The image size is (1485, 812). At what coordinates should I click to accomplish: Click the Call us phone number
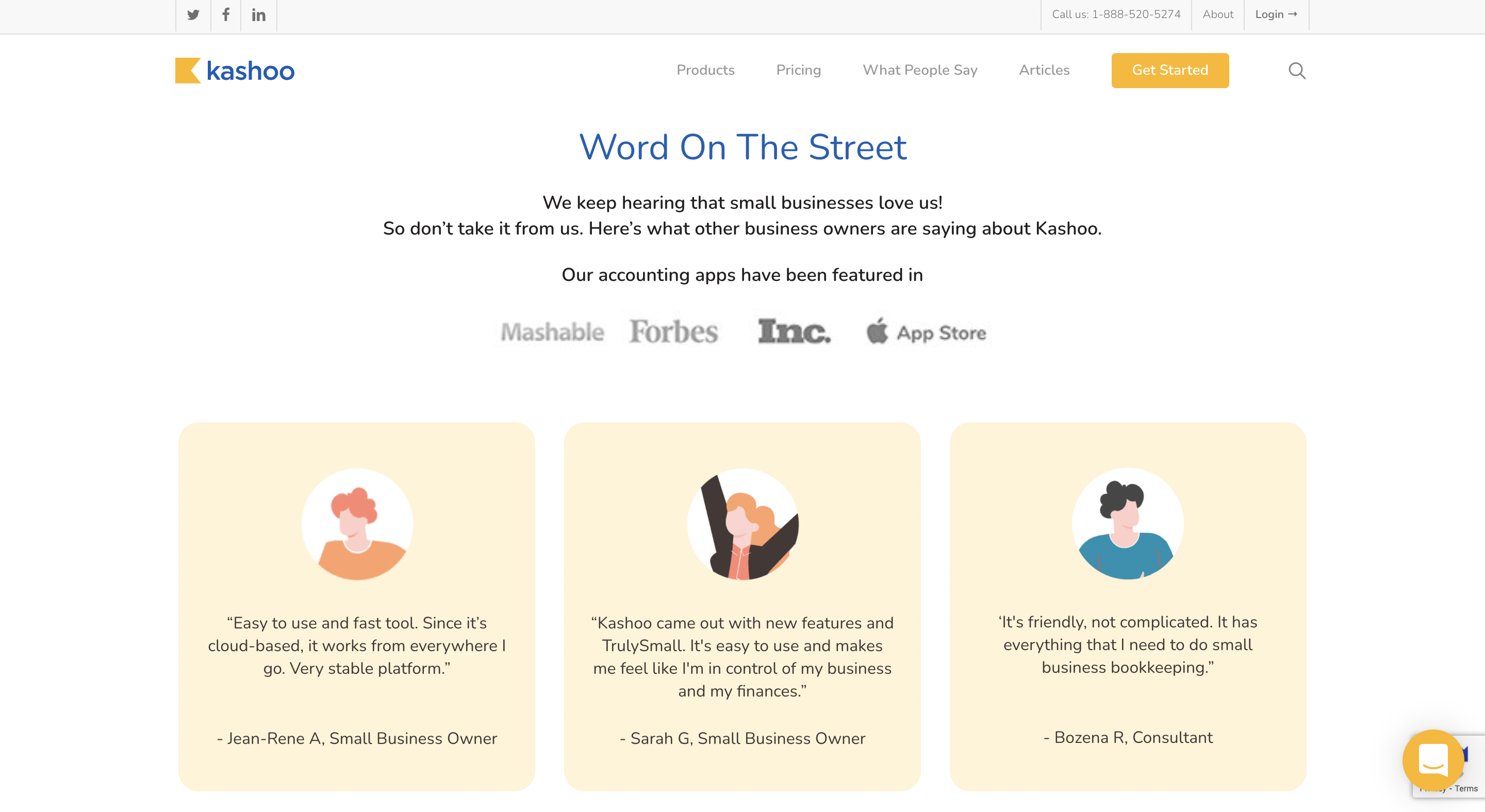(1116, 14)
